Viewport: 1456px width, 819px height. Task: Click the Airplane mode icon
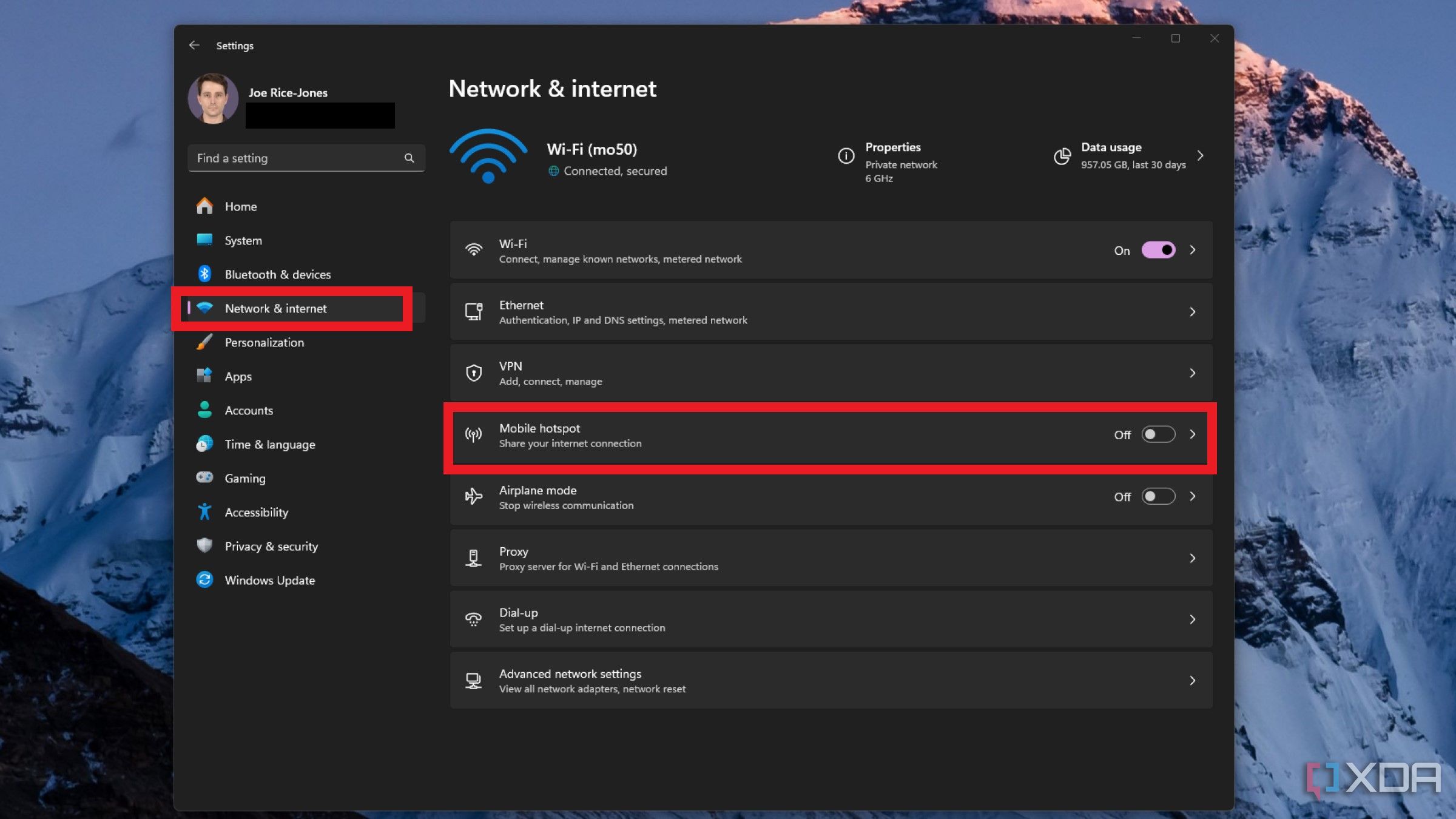coord(473,496)
